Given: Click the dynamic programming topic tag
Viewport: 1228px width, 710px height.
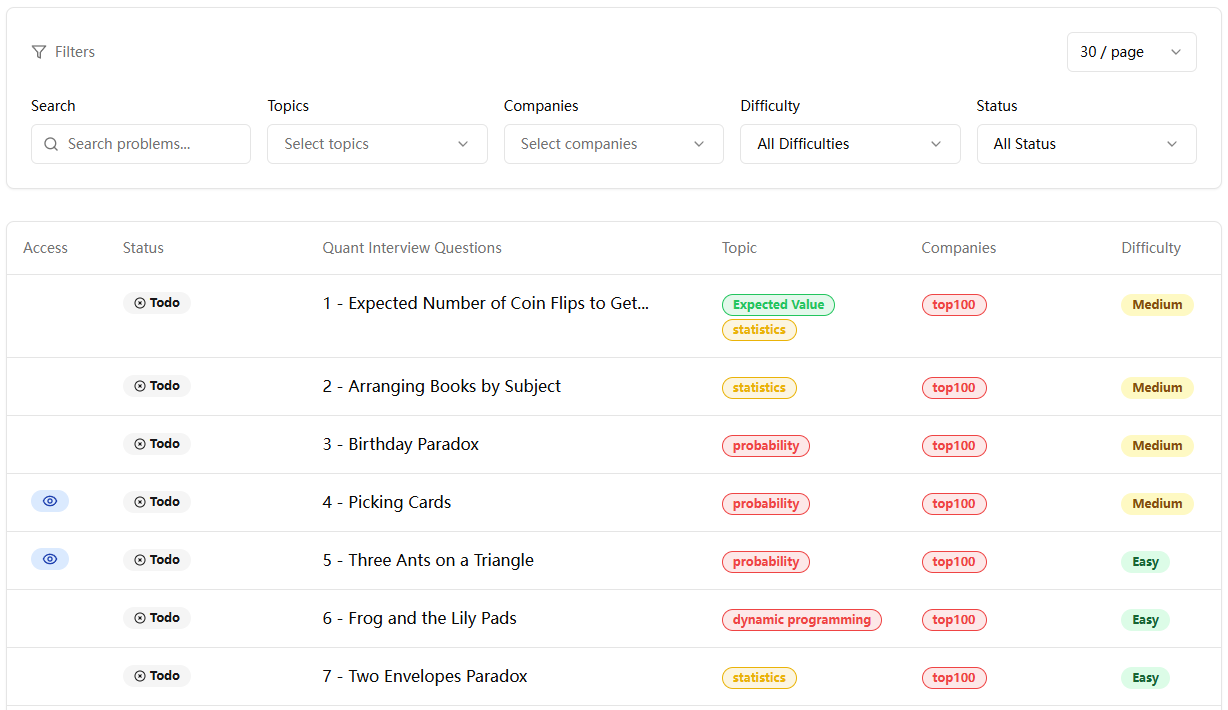Looking at the screenshot, I should pyautogui.click(x=801, y=620).
